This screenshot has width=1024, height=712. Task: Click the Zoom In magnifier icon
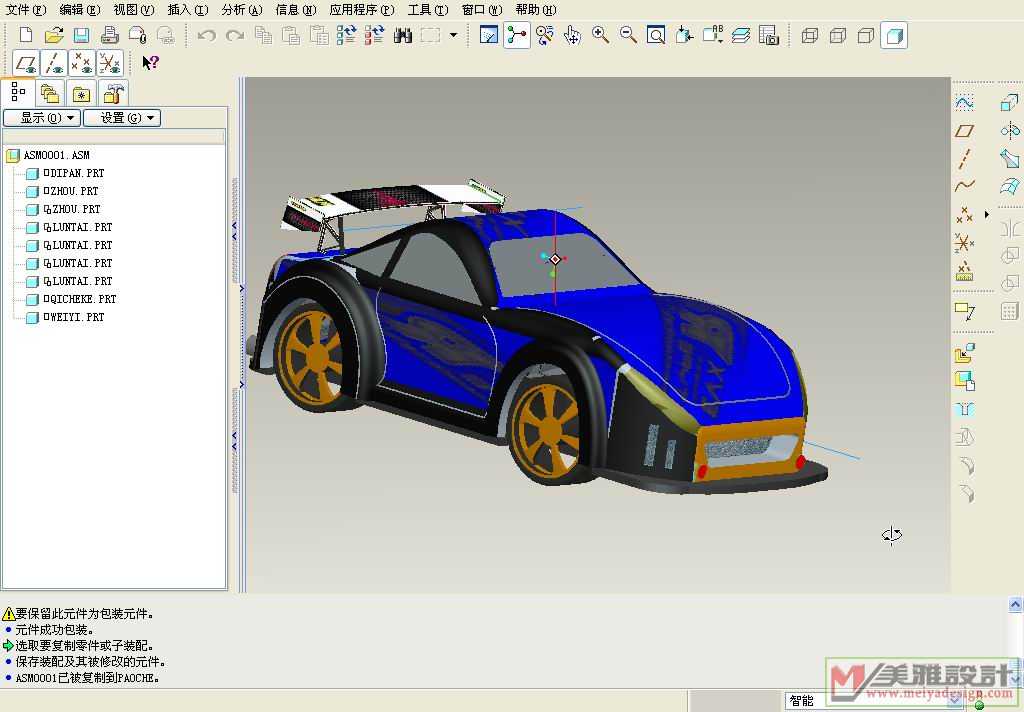point(600,36)
